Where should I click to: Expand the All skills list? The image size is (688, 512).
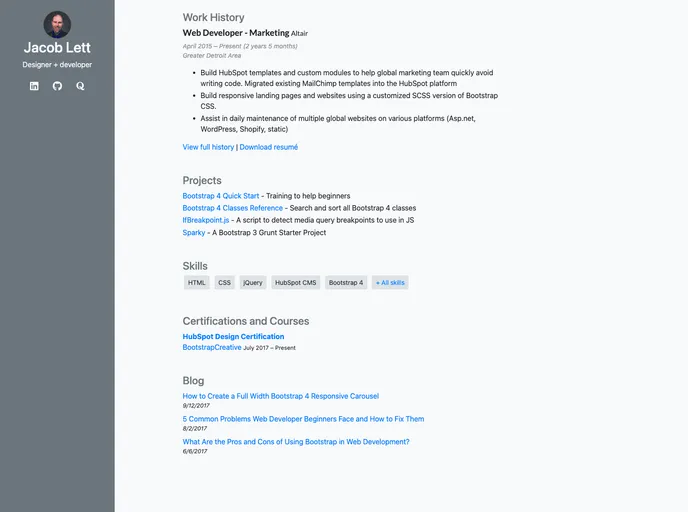pos(390,283)
